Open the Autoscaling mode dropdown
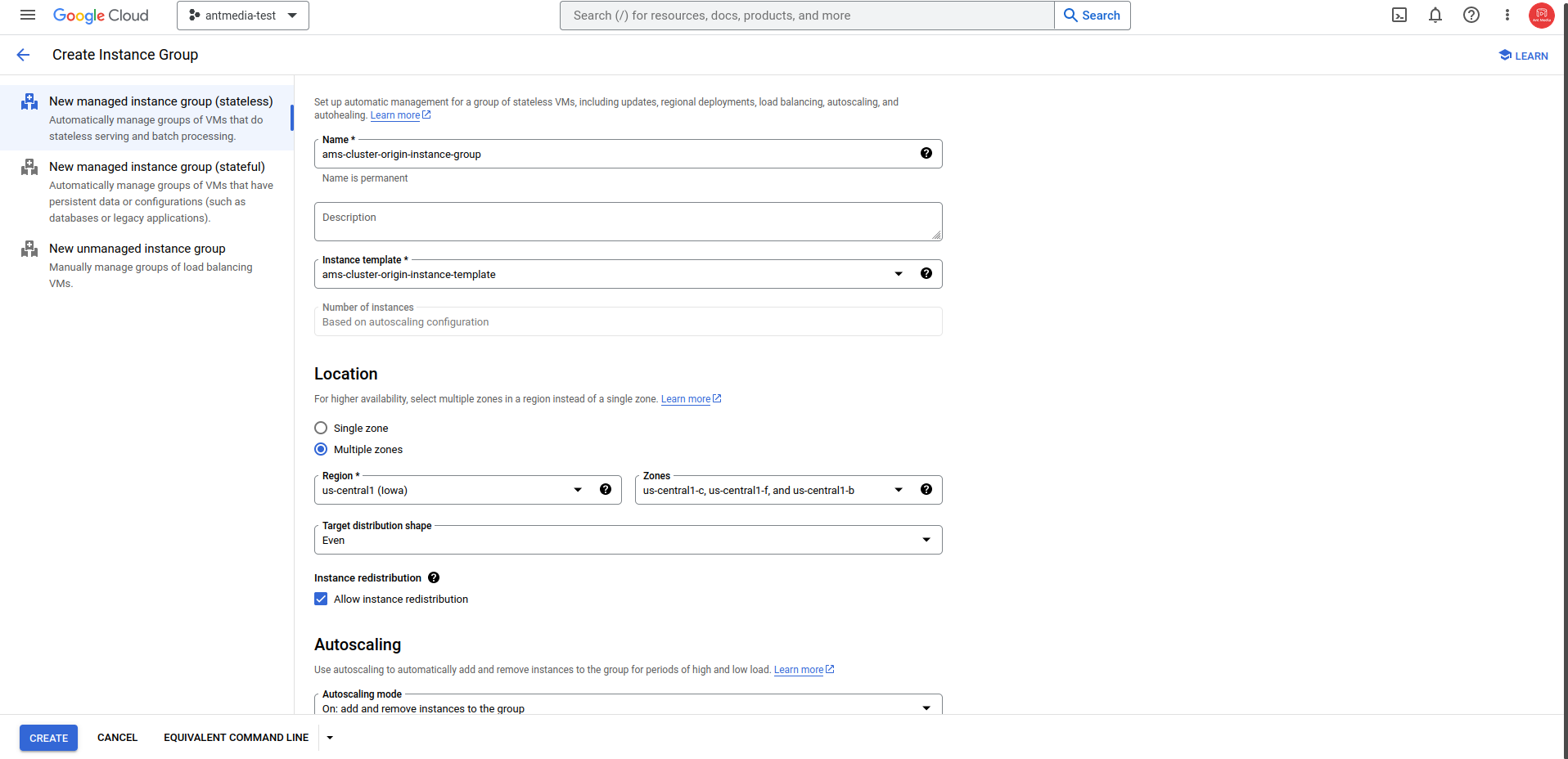Screen dimensions: 1568x759 pos(628,705)
